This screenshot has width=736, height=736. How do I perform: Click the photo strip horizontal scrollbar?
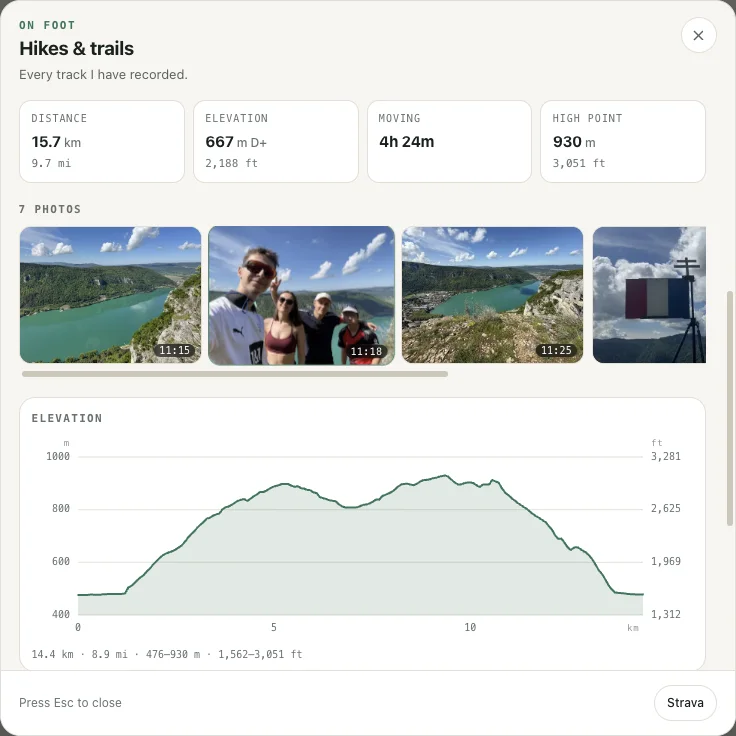tap(235, 374)
